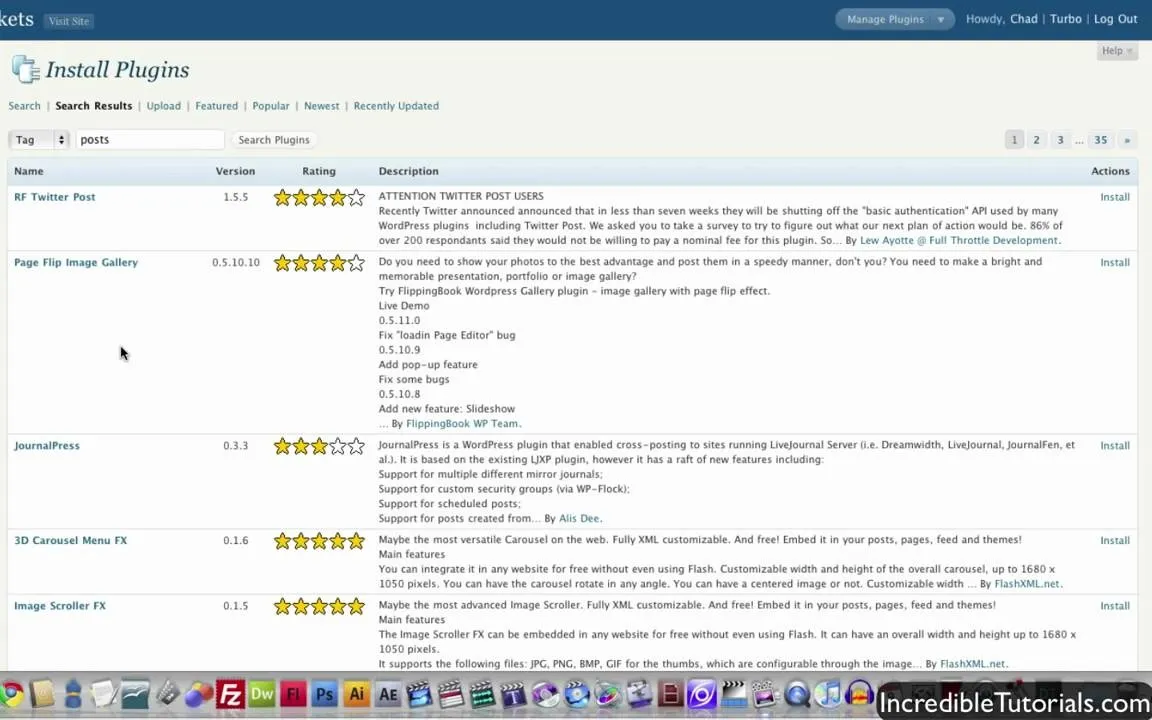Image resolution: width=1152 pixels, height=720 pixels.
Task: Open Adobe Flash from the dock
Action: (293, 694)
